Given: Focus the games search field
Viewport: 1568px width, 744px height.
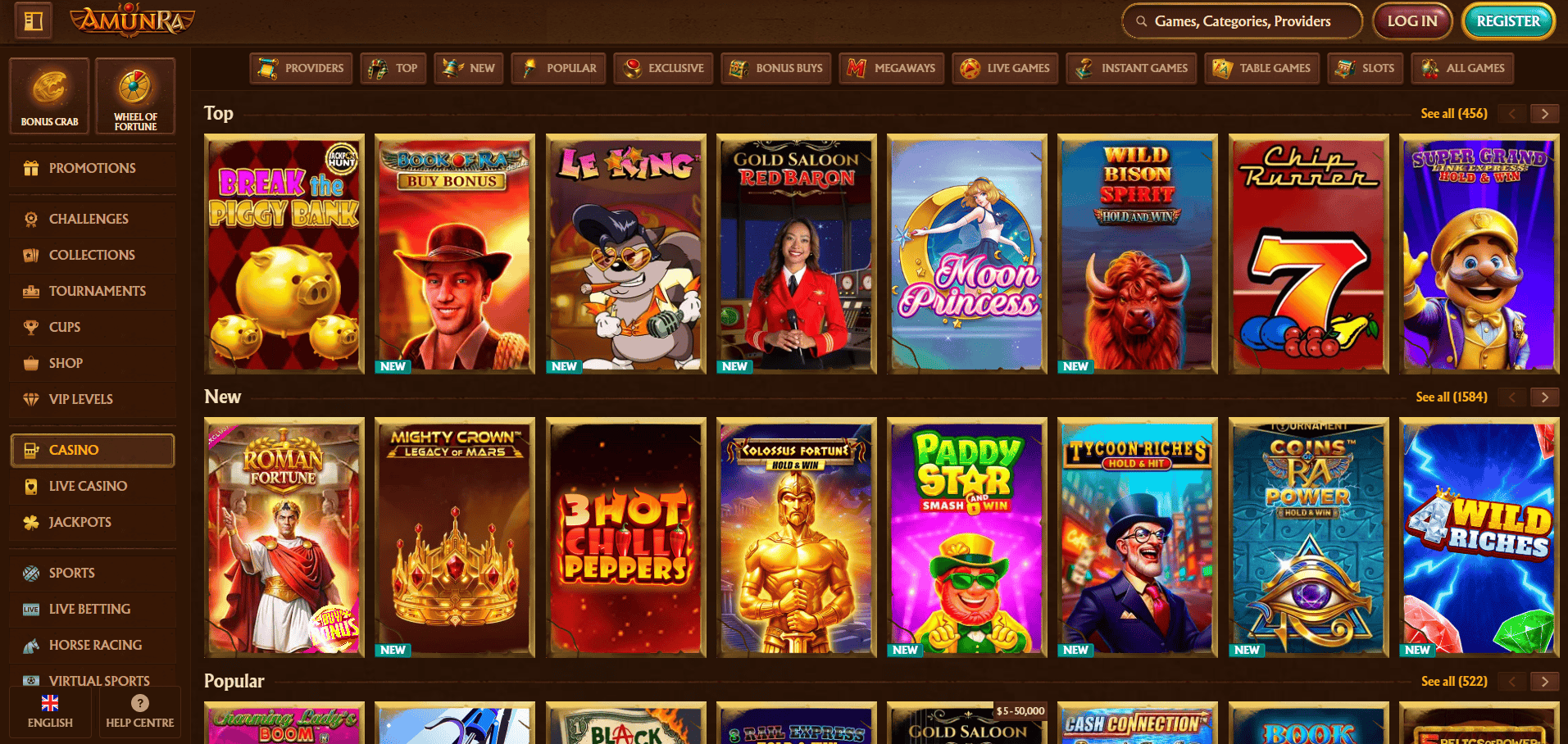Looking at the screenshot, I should [1242, 21].
